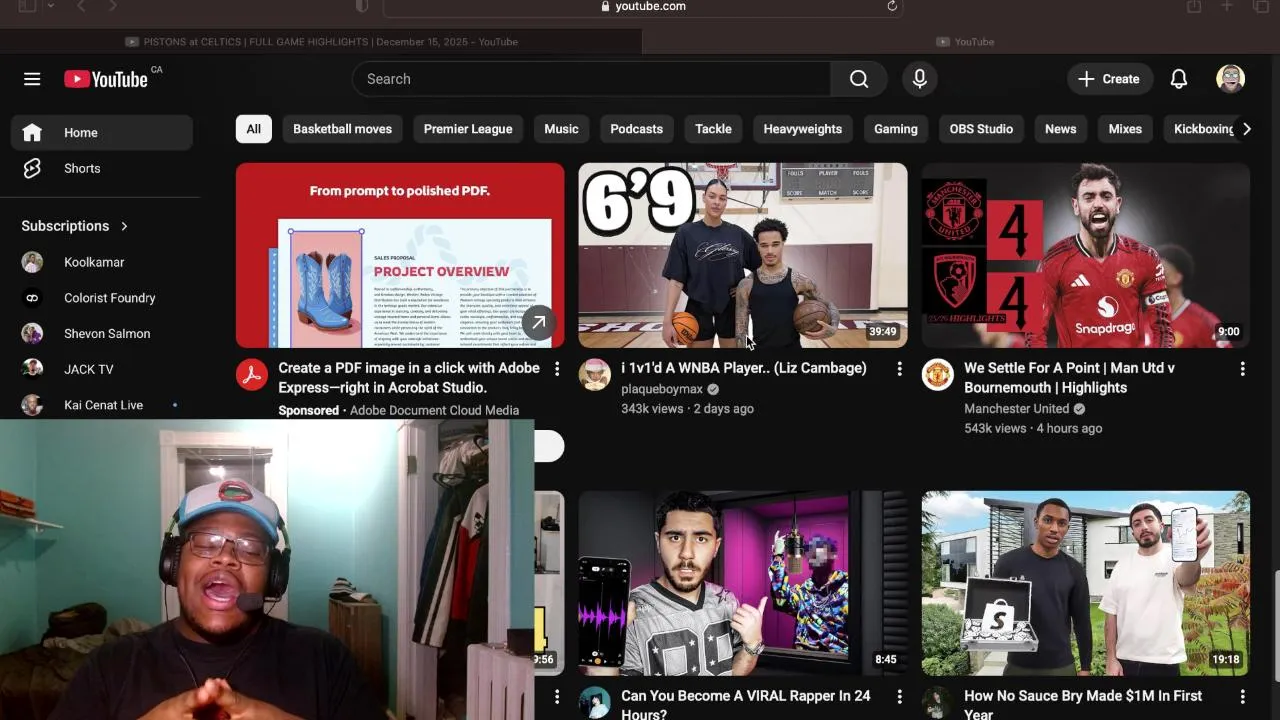Select the Podcasts filter chip
1280x720 pixels.
click(x=637, y=129)
